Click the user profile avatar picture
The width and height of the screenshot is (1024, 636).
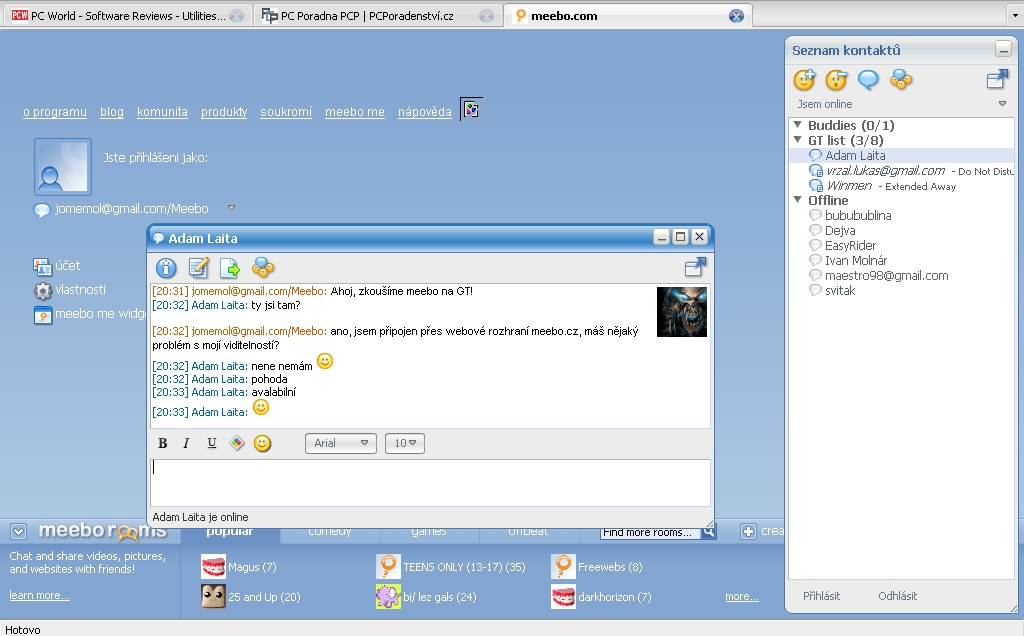click(63, 167)
